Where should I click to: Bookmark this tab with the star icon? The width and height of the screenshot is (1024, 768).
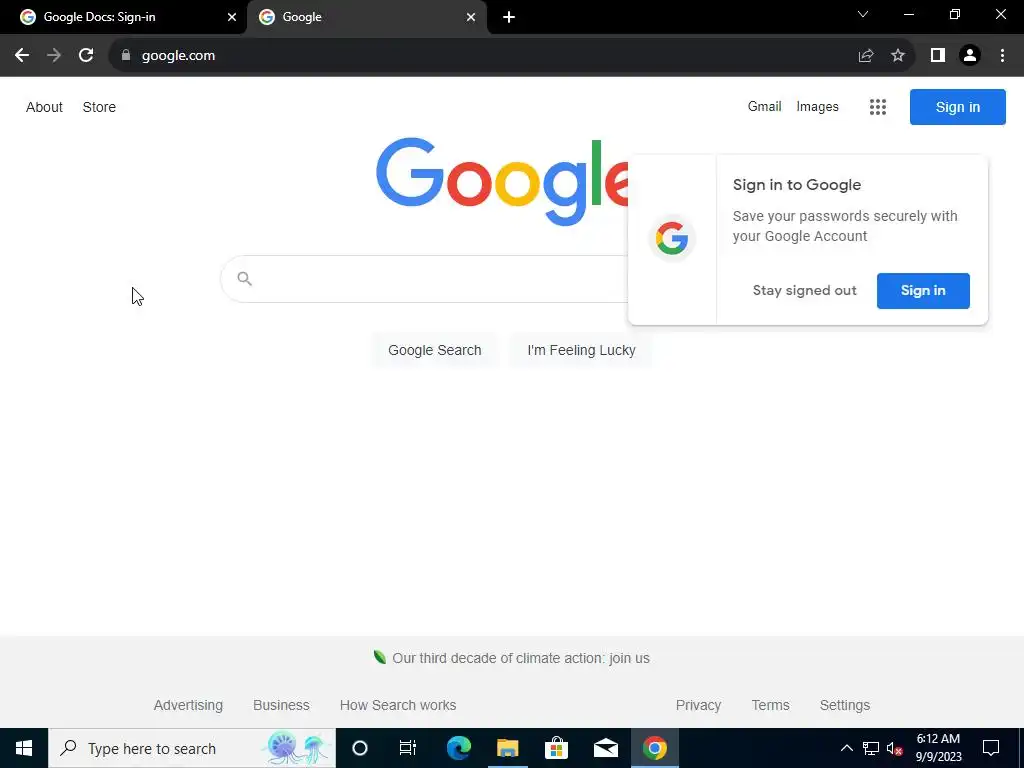(898, 56)
